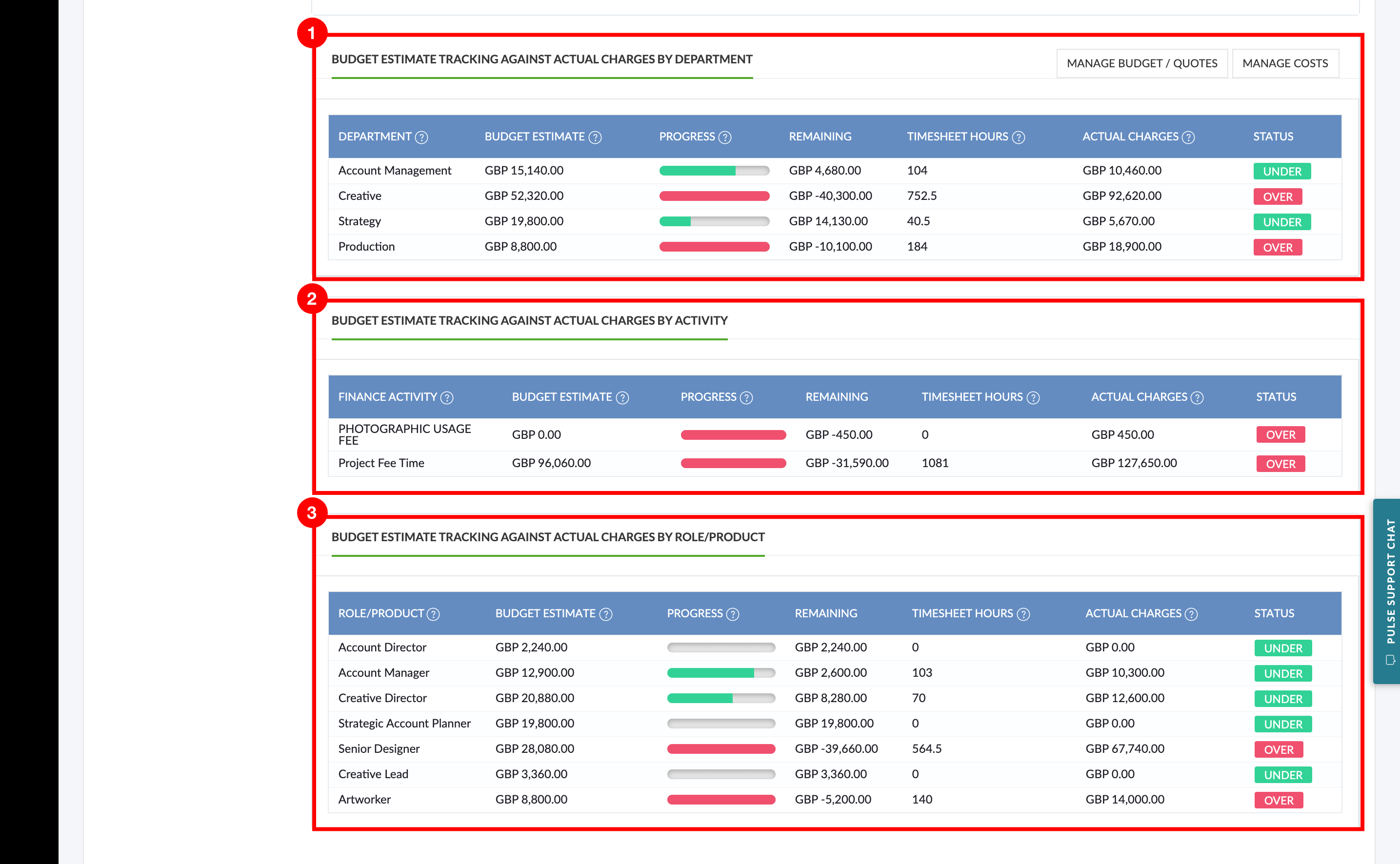Select the Account Management department row
This screenshot has height=864, width=1400.
point(835,171)
